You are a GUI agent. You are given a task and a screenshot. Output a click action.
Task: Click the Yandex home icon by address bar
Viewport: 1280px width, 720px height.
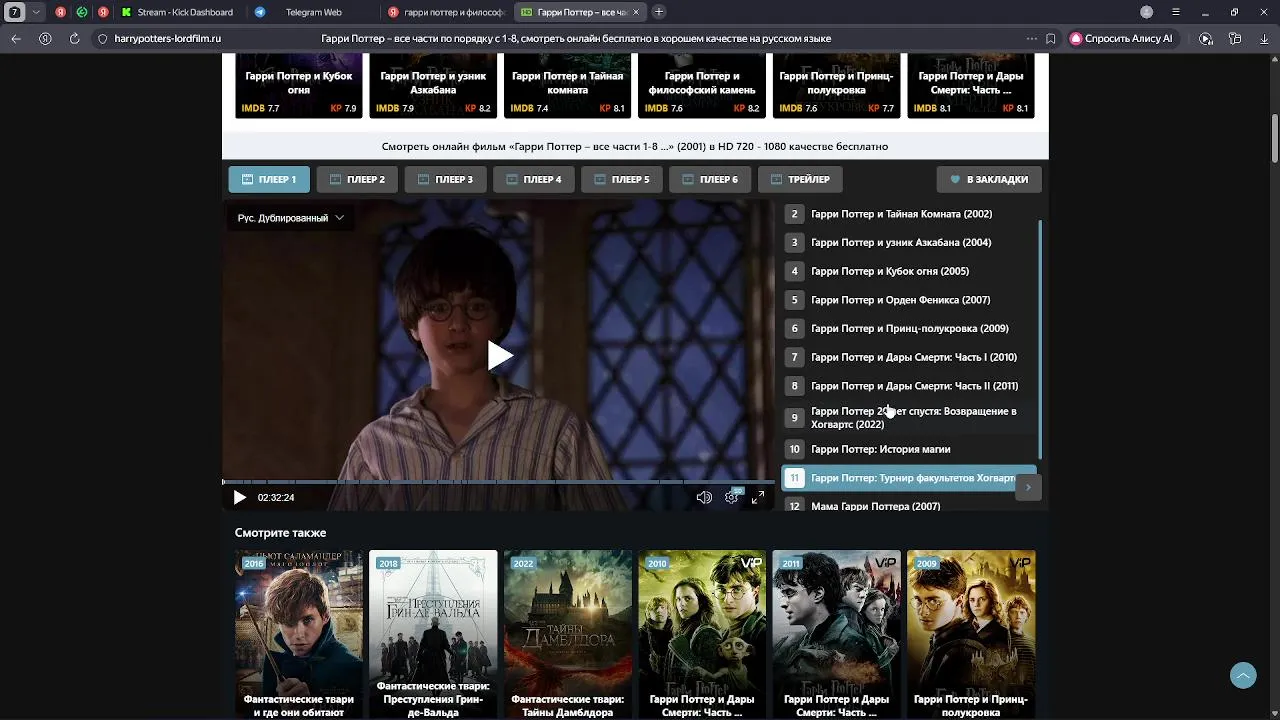pos(45,38)
